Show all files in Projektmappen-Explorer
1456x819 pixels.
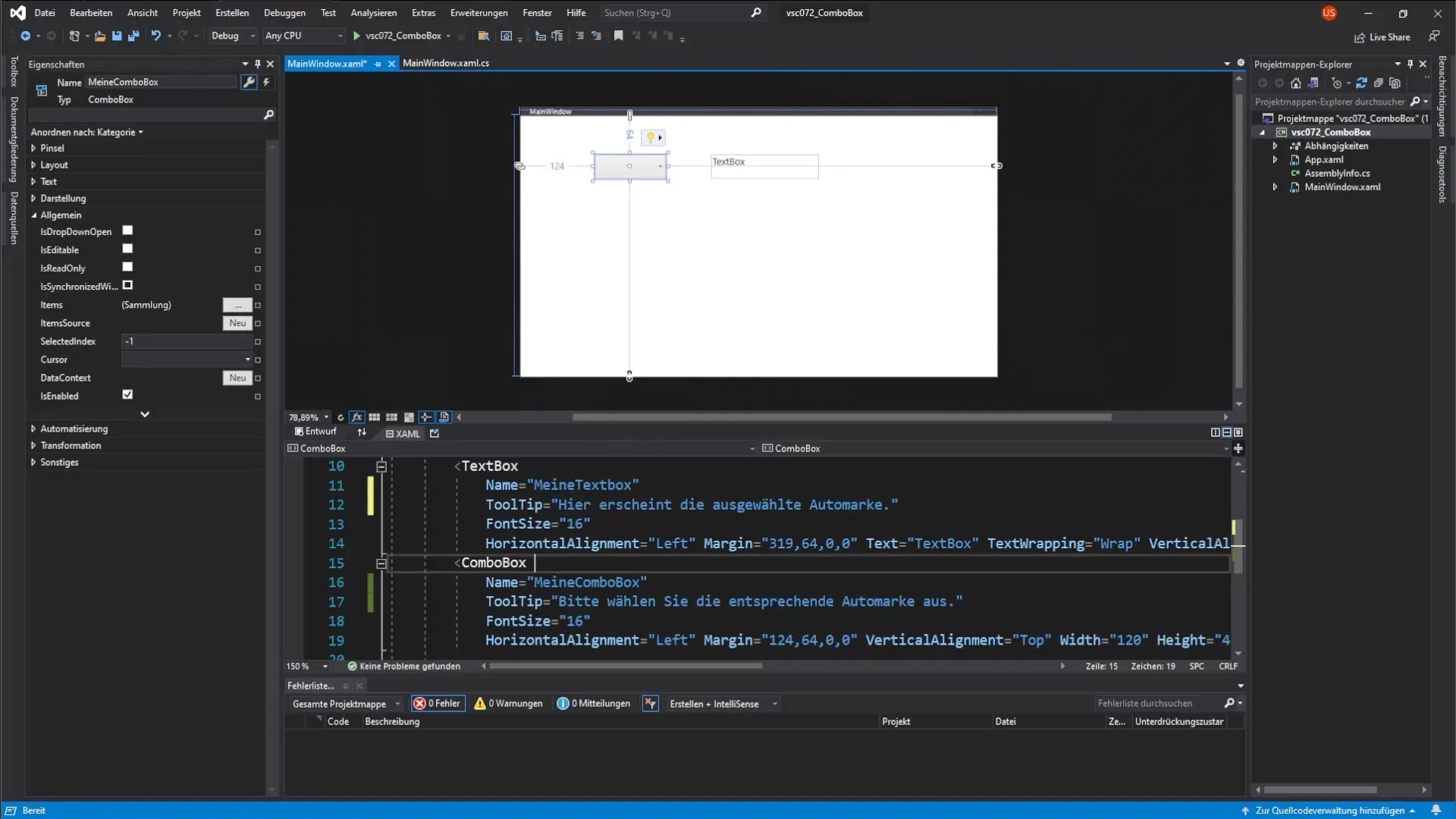[x=1395, y=83]
